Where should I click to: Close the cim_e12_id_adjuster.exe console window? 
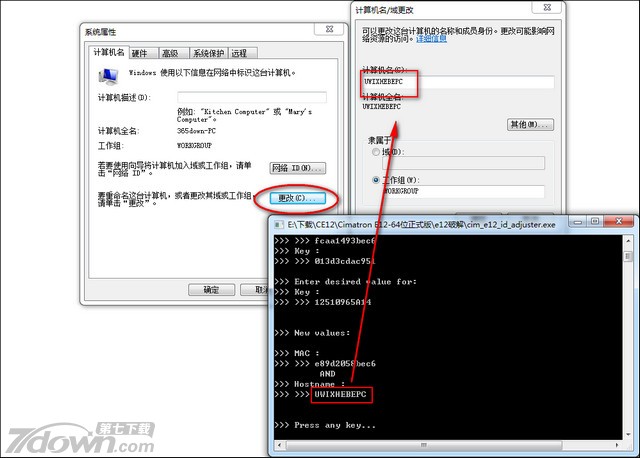pos(619,222)
